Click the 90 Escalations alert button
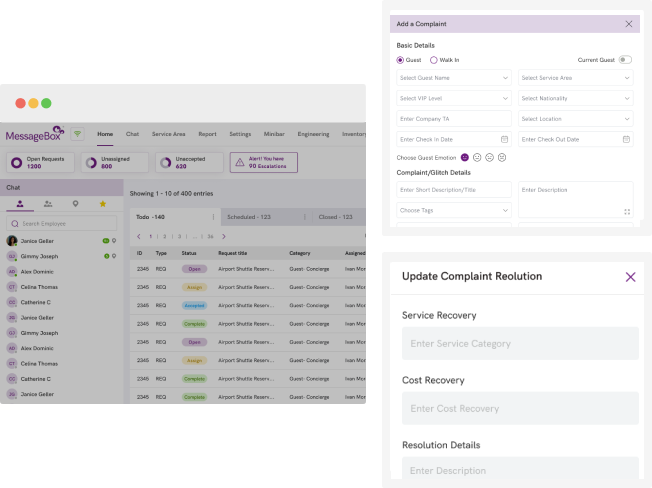 (x=263, y=162)
